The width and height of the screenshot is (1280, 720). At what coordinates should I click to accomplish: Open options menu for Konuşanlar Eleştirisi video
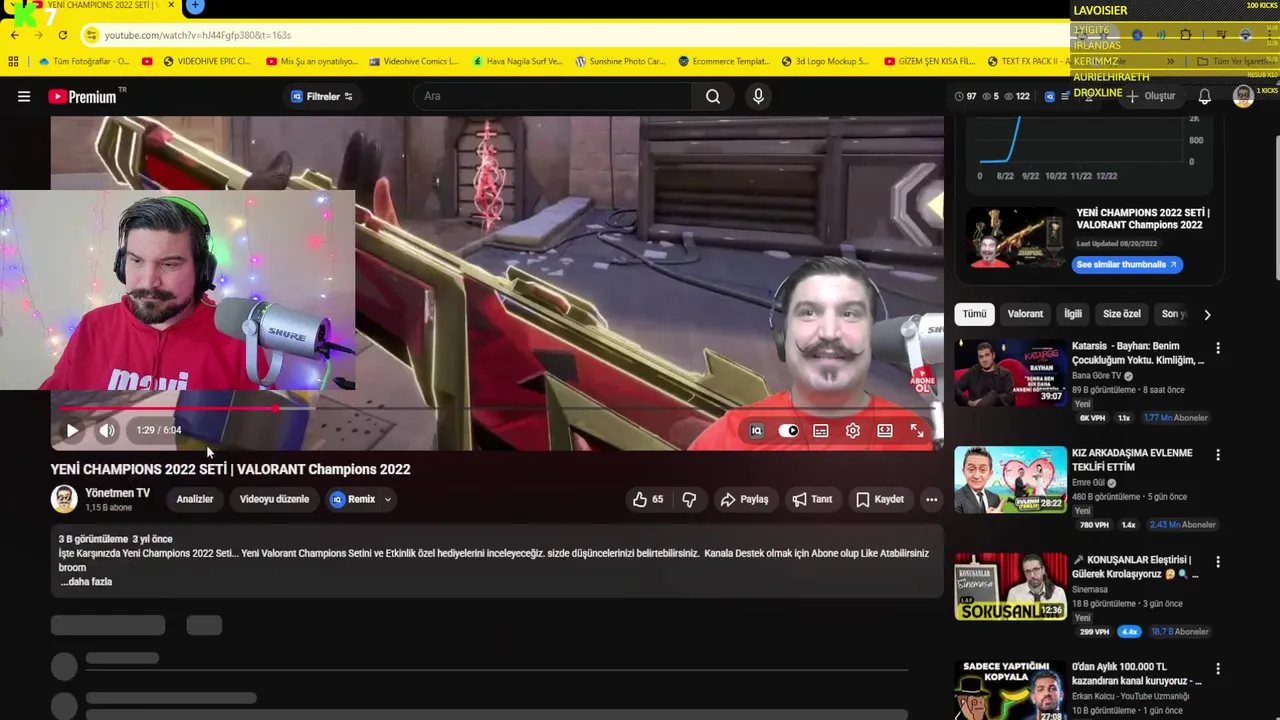[1218, 562]
